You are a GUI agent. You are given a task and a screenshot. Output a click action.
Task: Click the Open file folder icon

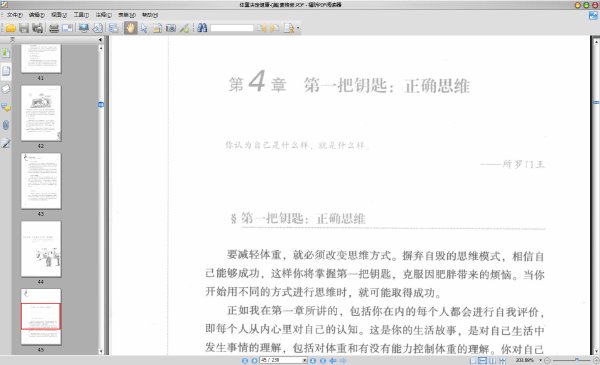pos(10,28)
